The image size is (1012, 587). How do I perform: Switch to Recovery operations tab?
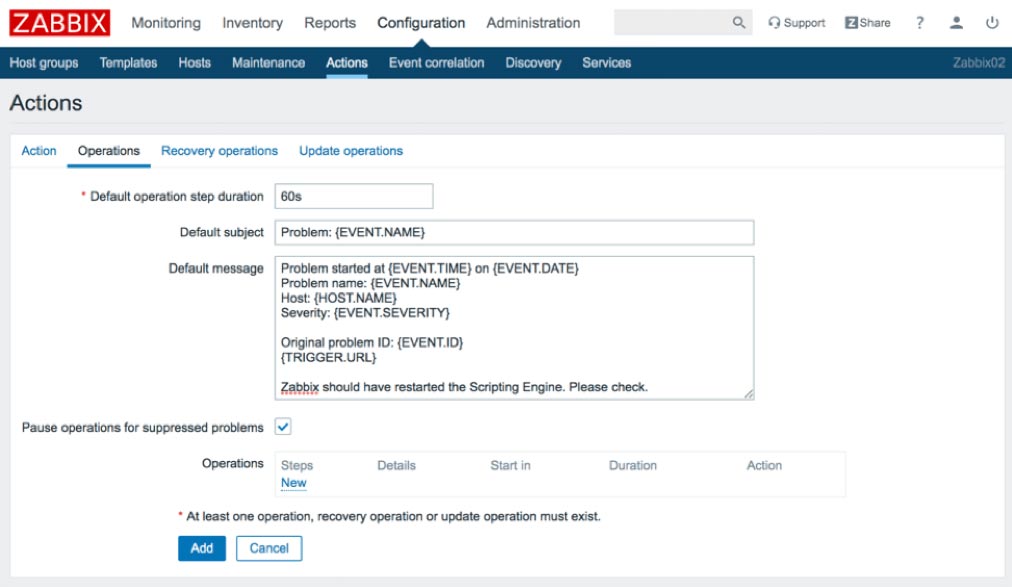pos(219,150)
